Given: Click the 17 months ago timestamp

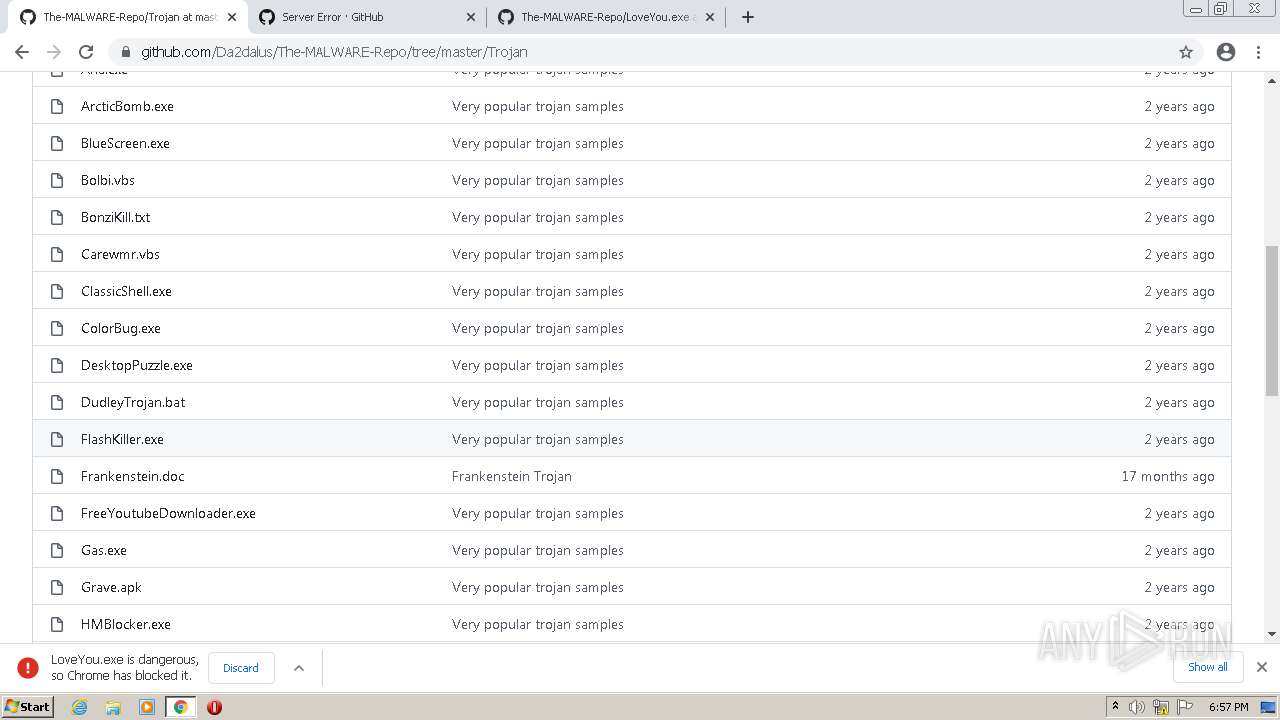Looking at the screenshot, I should coord(1168,476).
